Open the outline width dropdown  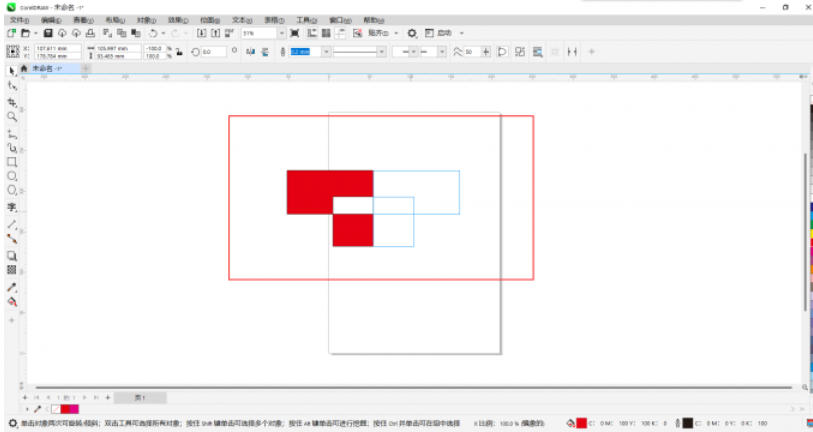[326, 52]
